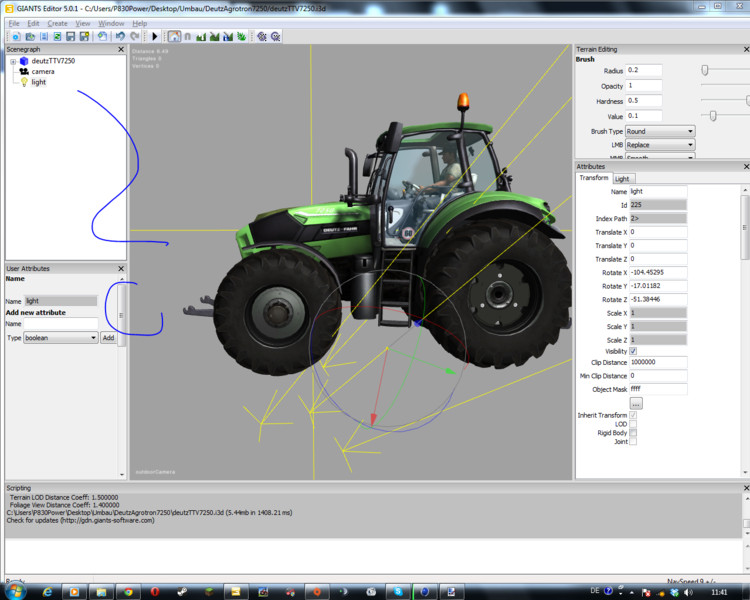
Task: Click the Undo arrow icon
Action: [120, 36]
